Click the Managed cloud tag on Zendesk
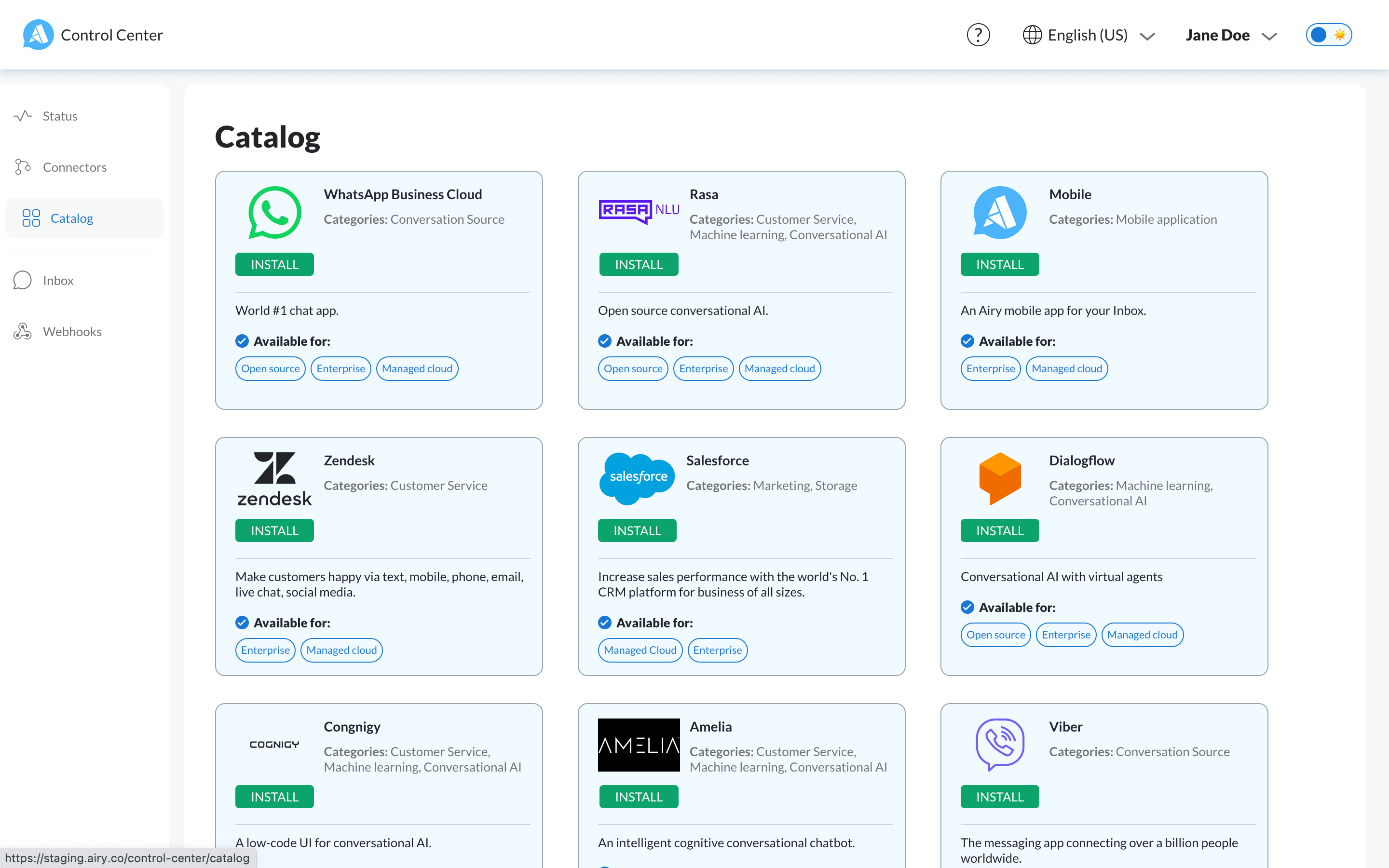Screen dimensions: 1389x868 [x=341, y=650]
